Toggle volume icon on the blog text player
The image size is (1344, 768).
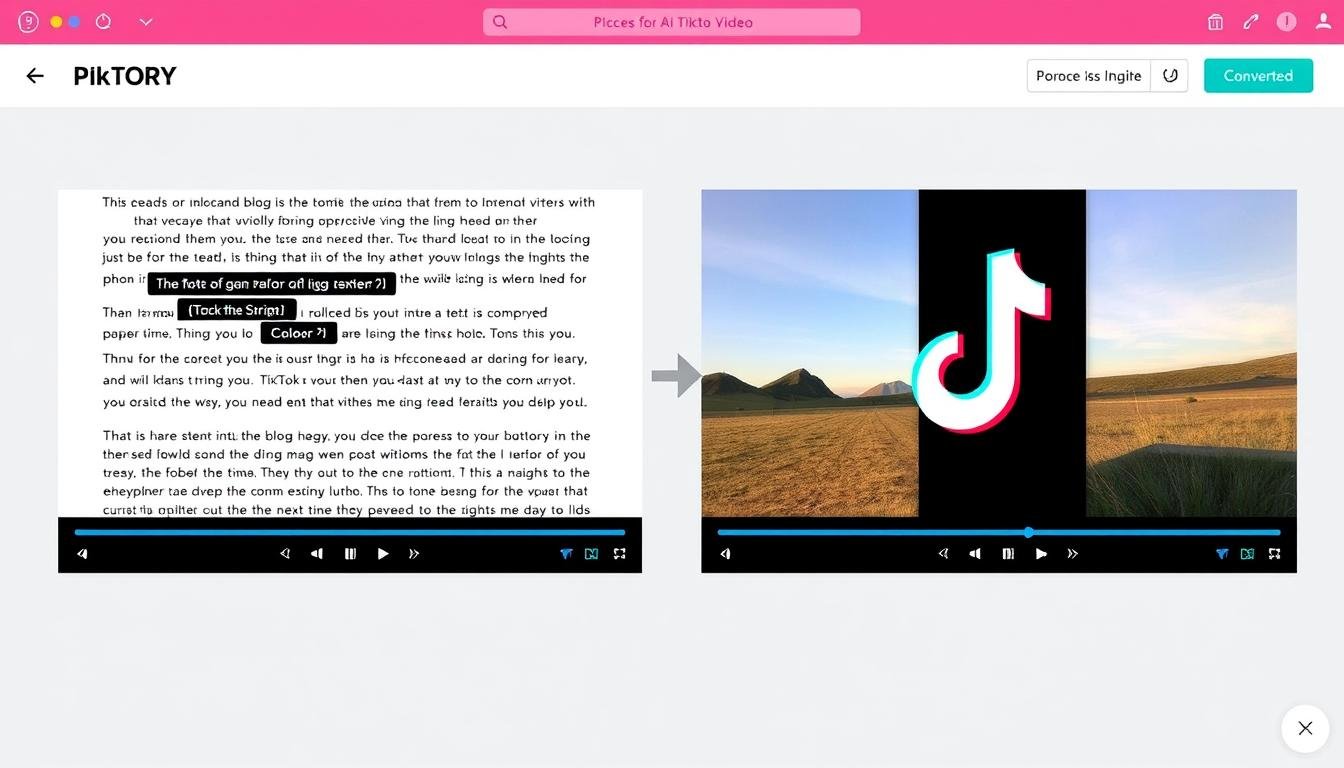click(x=82, y=553)
